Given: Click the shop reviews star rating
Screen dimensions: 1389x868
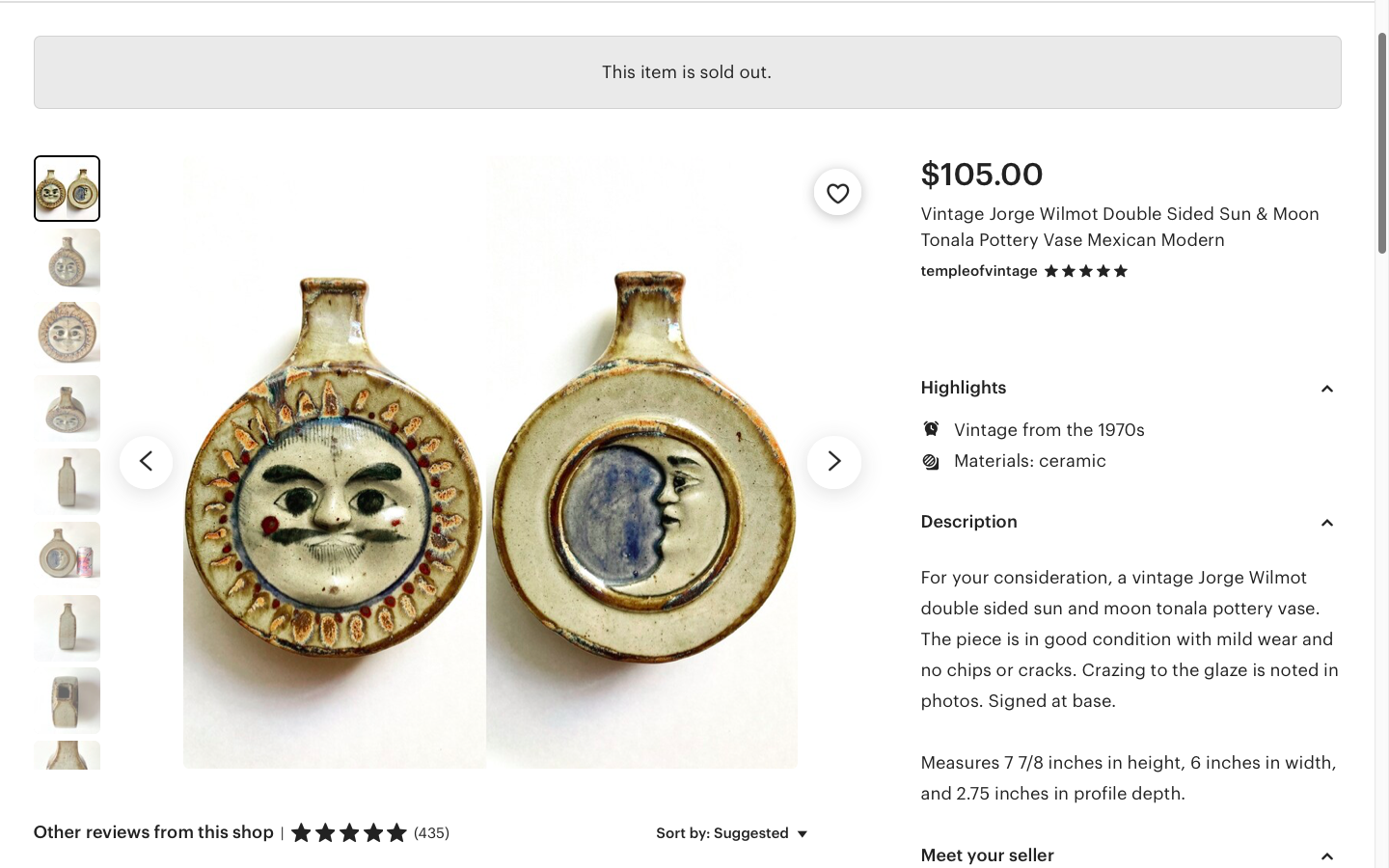Looking at the screenshot, I should pos(349,833).
